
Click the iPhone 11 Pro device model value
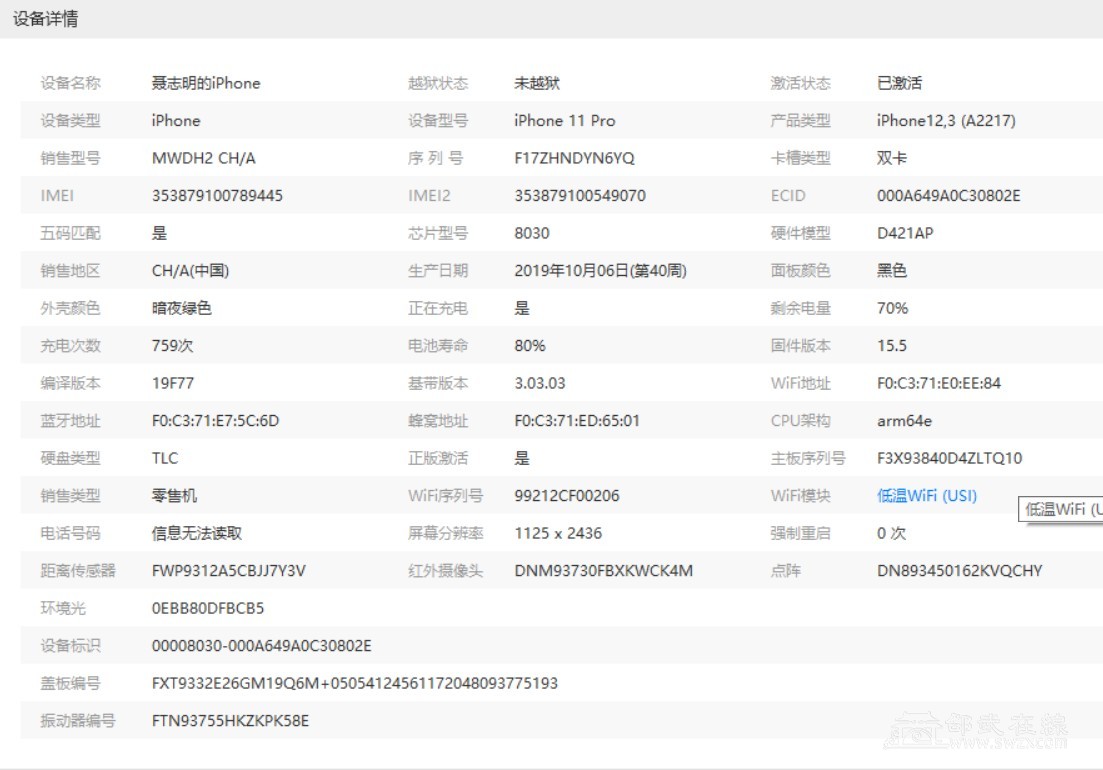point(564,121)
